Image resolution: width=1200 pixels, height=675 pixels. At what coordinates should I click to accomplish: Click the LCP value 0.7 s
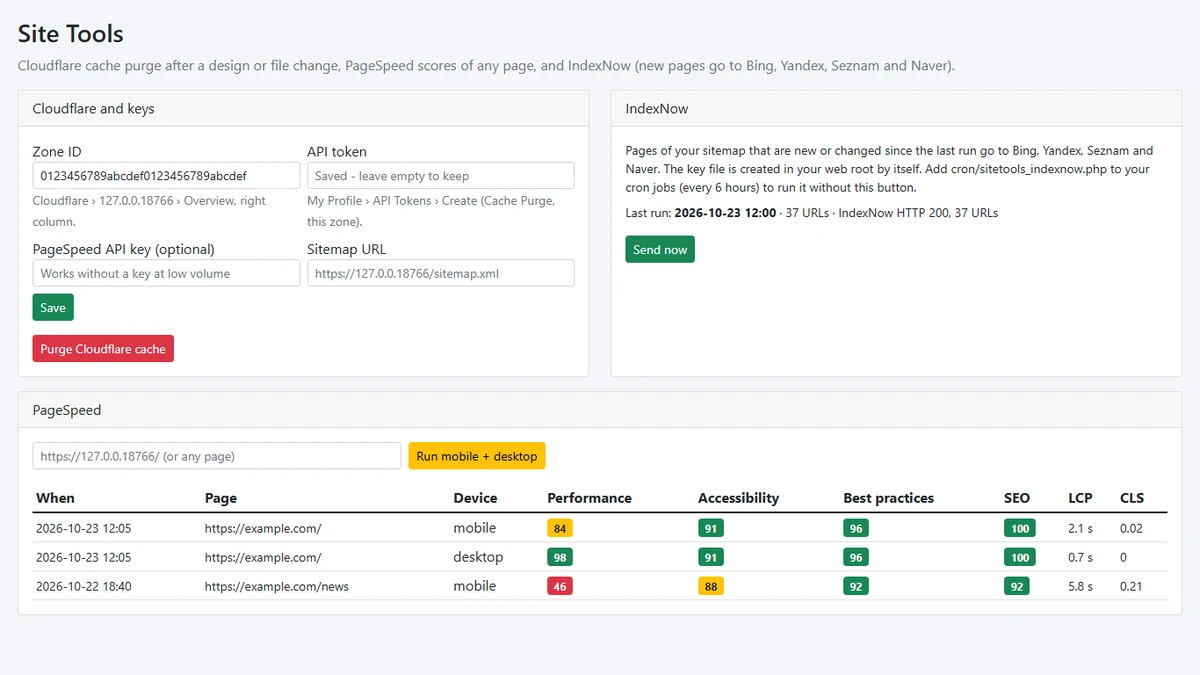pyautogui.click(x=1080, y=557)
